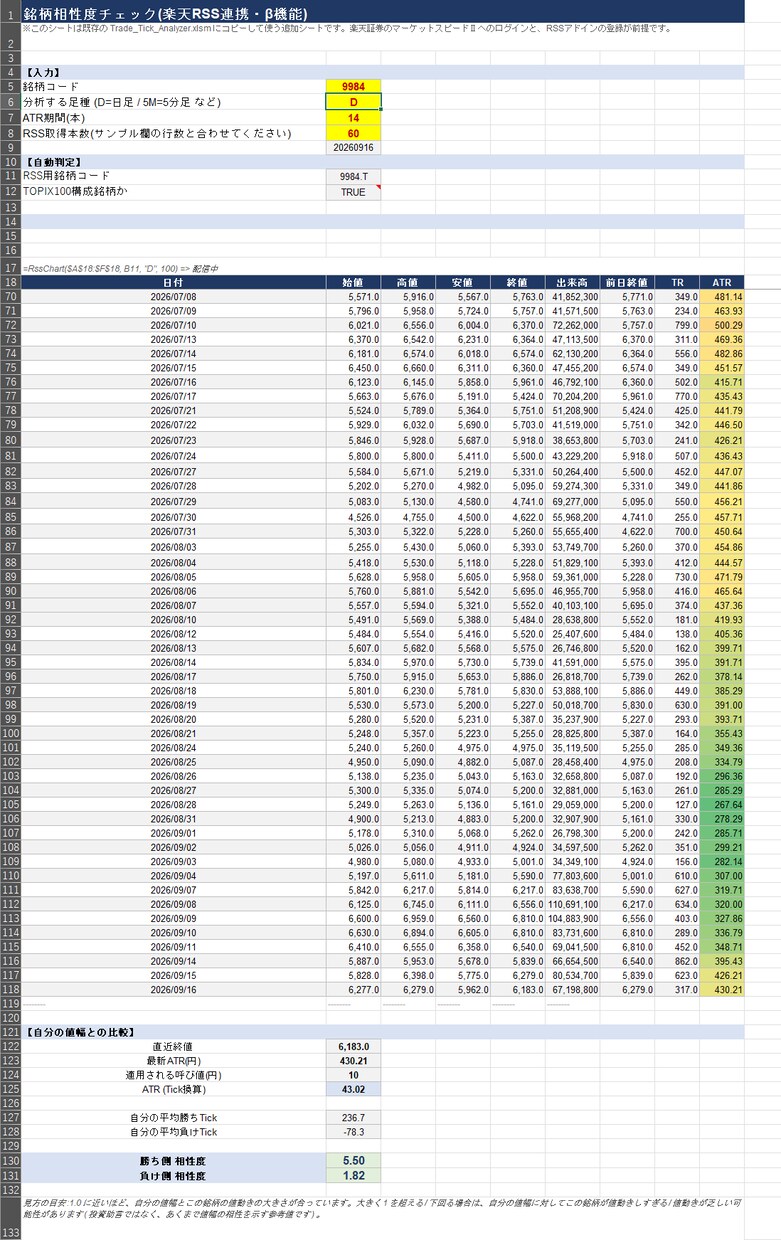The image size is (781, 1240).
Task: Select the cell showing 20260916
Action: (x=353, y=147)
